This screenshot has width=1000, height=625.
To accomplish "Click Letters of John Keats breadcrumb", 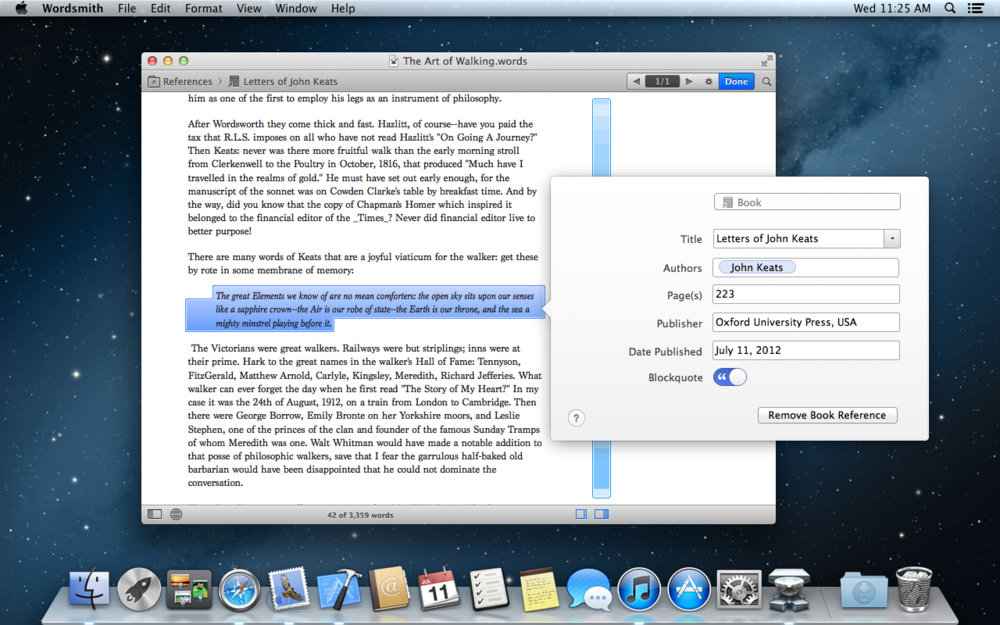I will coord(283,82).
